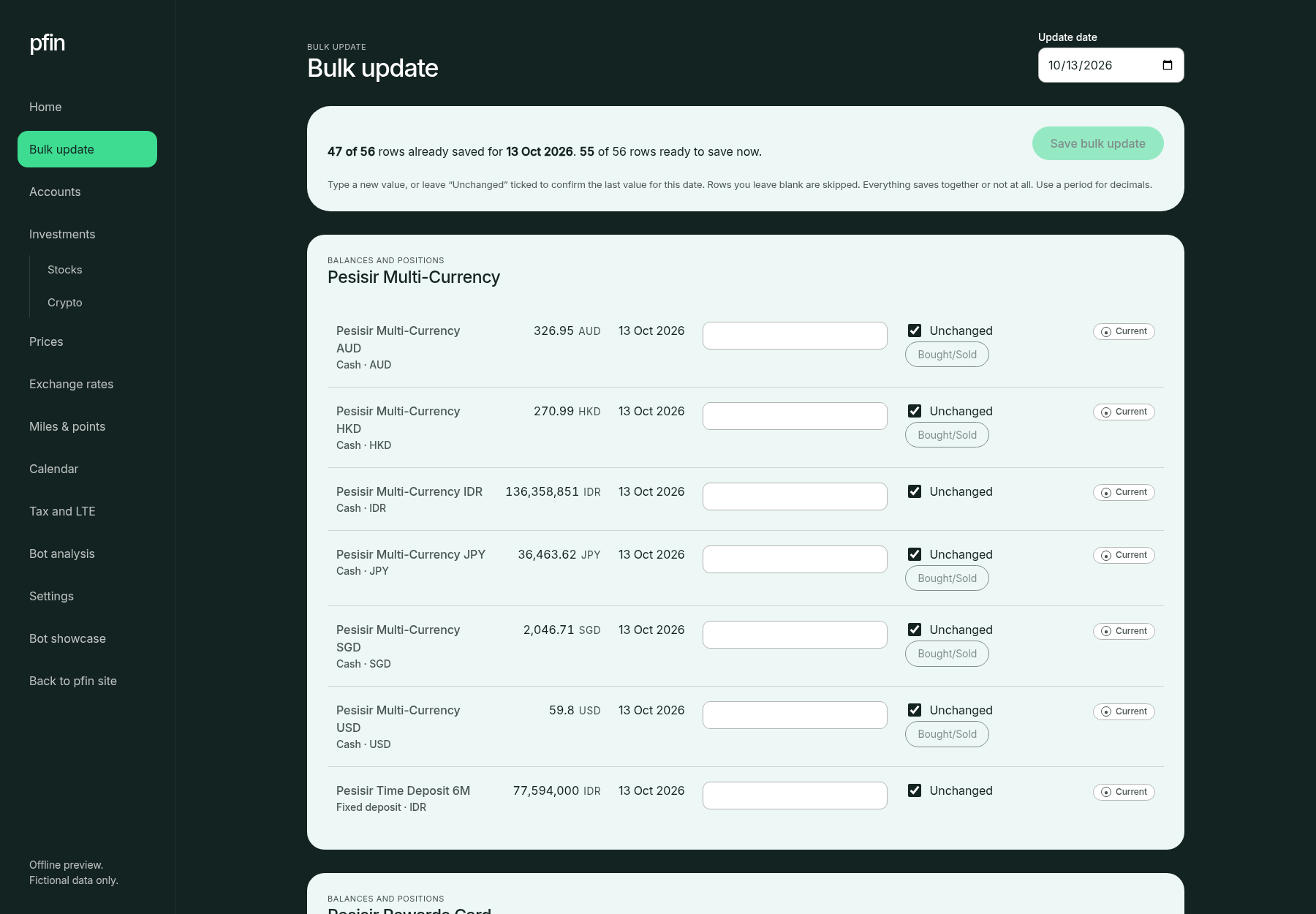The image size is (1316, 914).
Task: Click Pesisir Multi-Currency JPY row name
Action: click(411, 554)
